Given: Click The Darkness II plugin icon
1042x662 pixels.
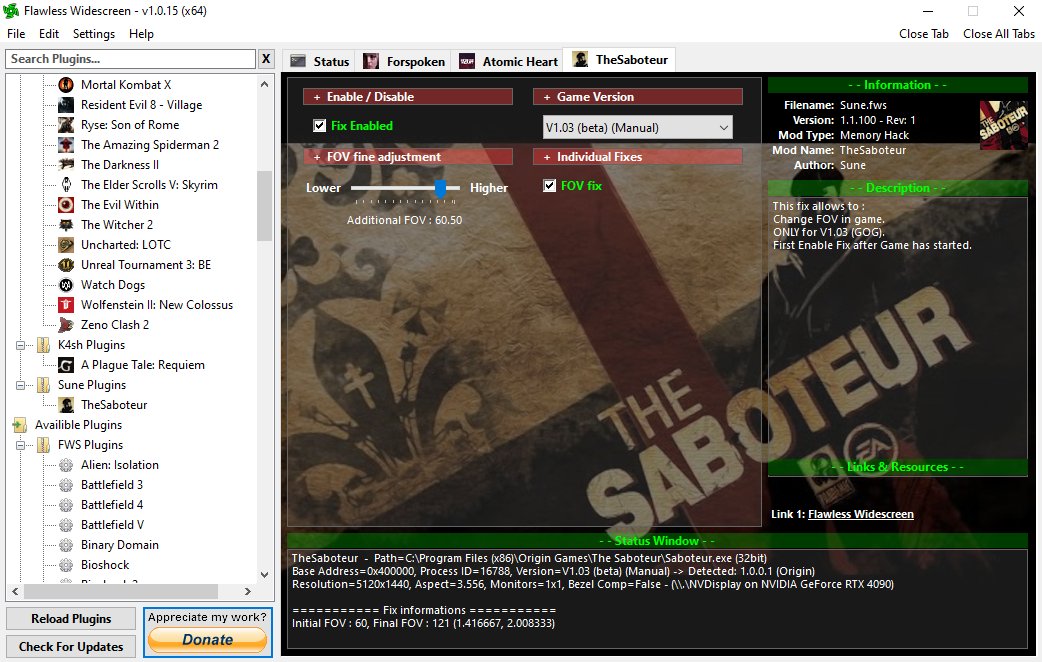Looking at the screenshot, I should pos(66,164).
